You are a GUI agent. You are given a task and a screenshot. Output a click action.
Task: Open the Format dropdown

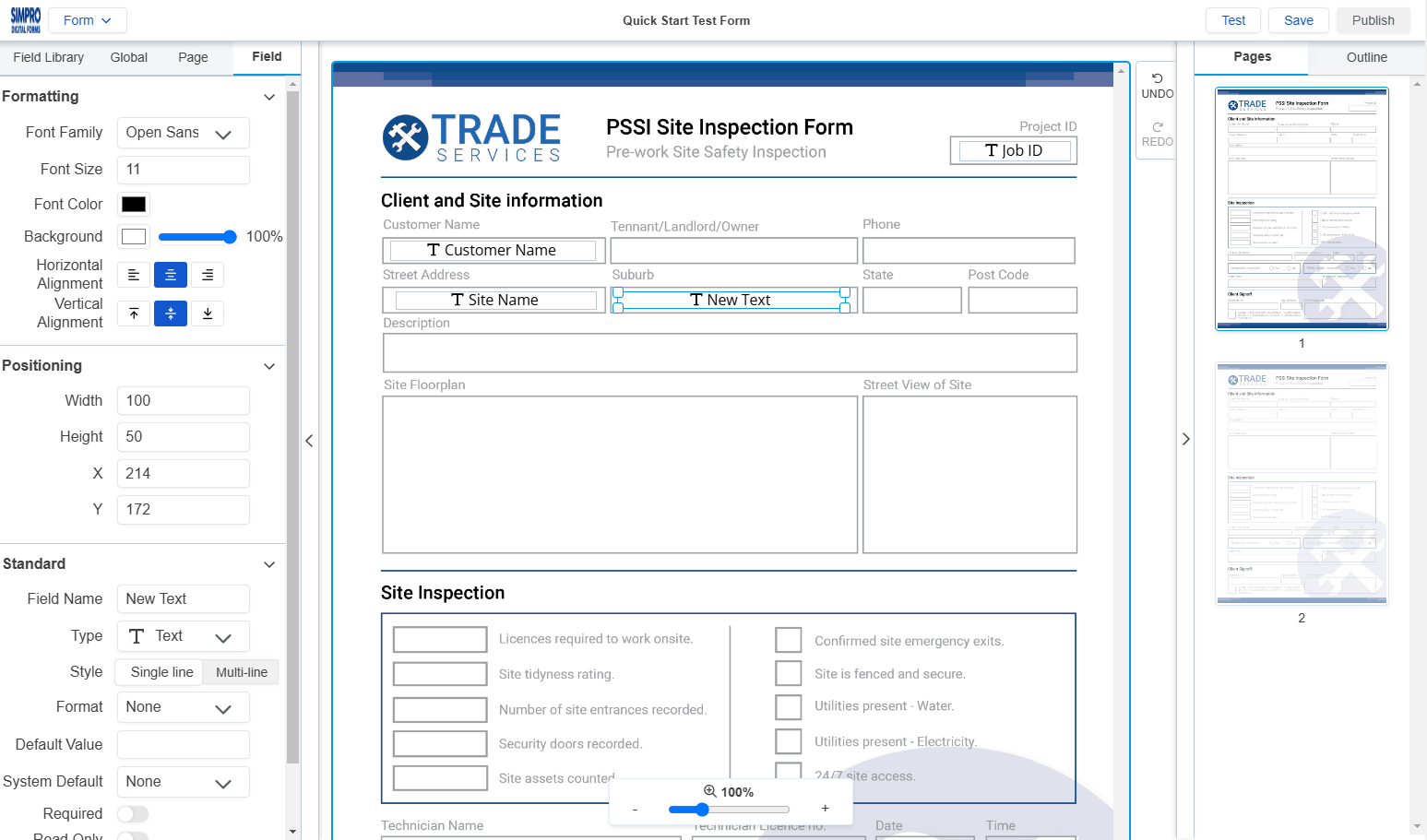click(184, 707)
